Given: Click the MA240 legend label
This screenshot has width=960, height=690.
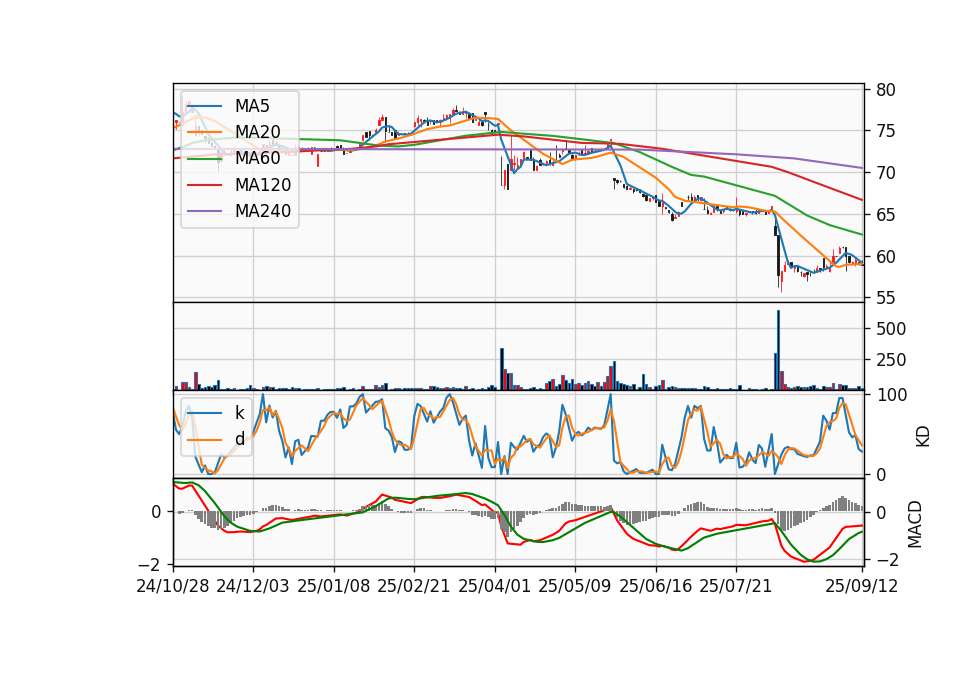Looking at the screenshot, I should coord(263,211).
